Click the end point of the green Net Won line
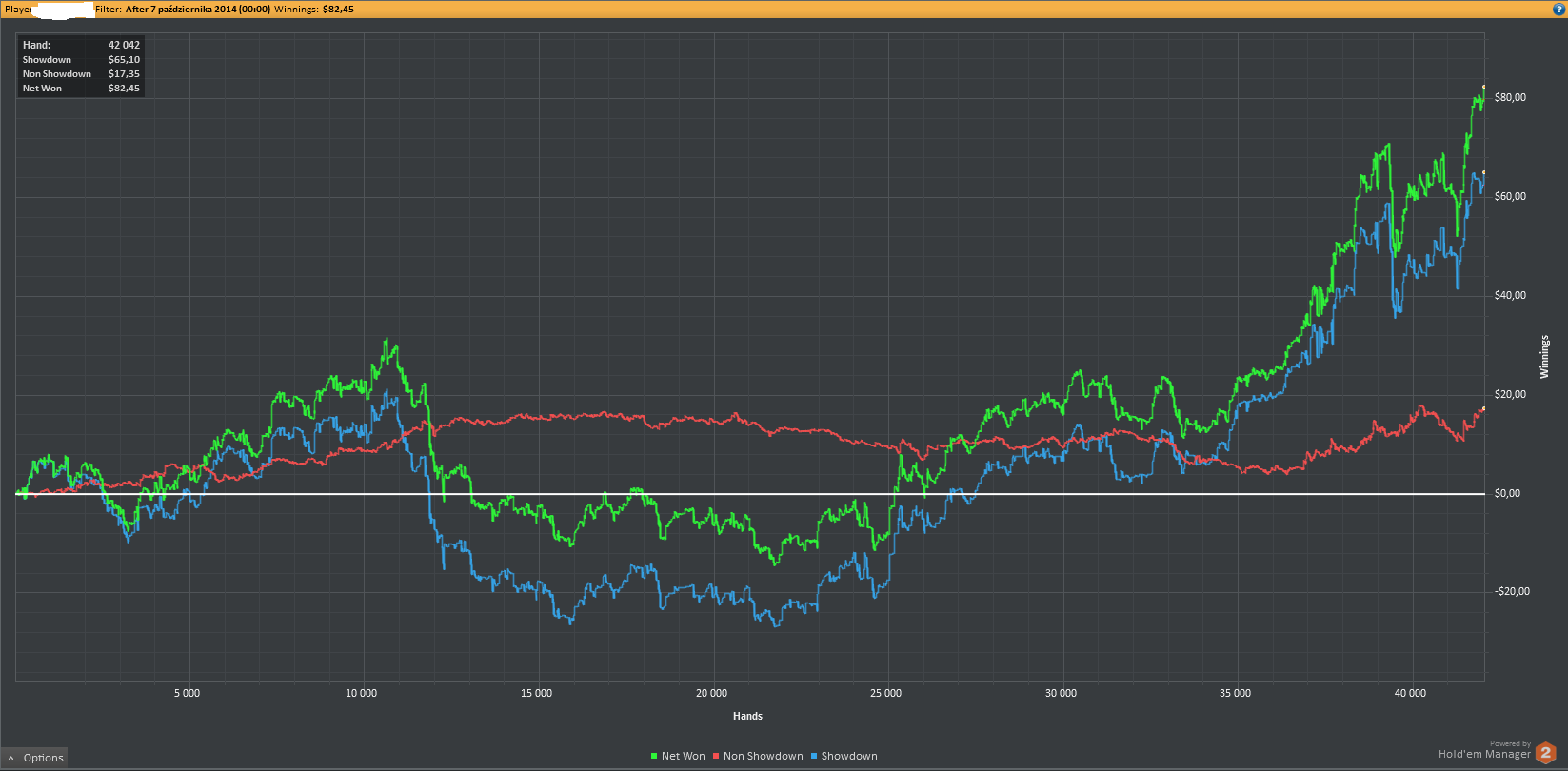Screen dimensions: 1568x771 (x=1483, y=87)
